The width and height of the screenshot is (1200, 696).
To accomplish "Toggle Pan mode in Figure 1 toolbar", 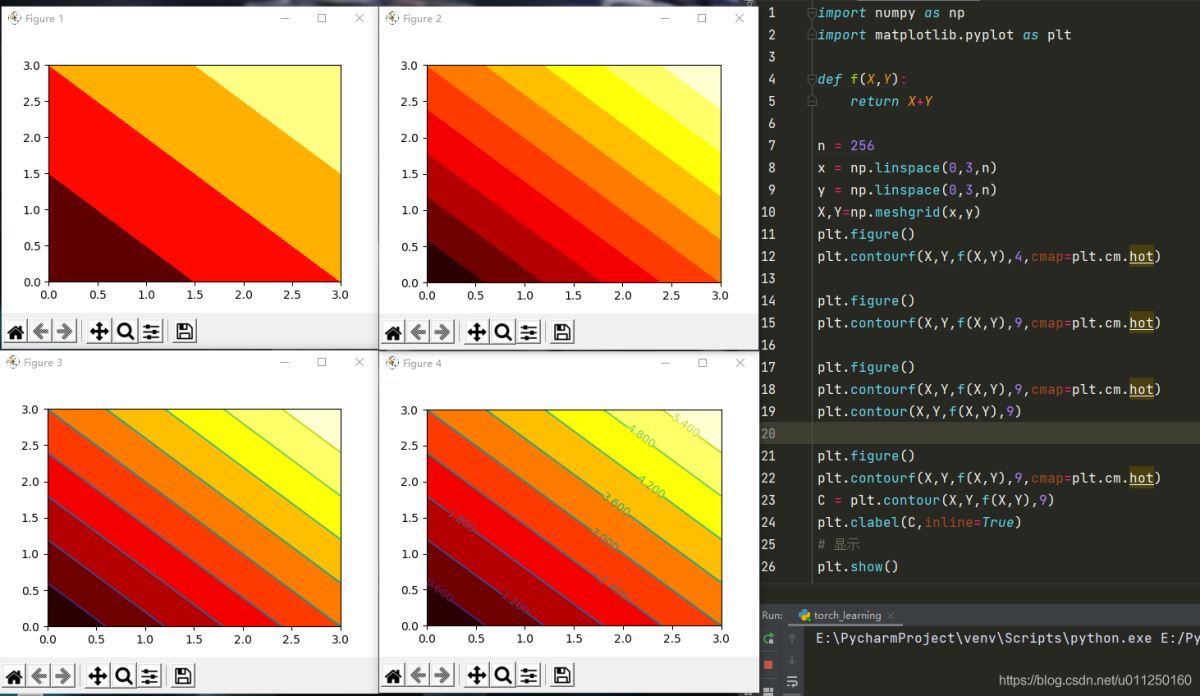I will (98, 332).
